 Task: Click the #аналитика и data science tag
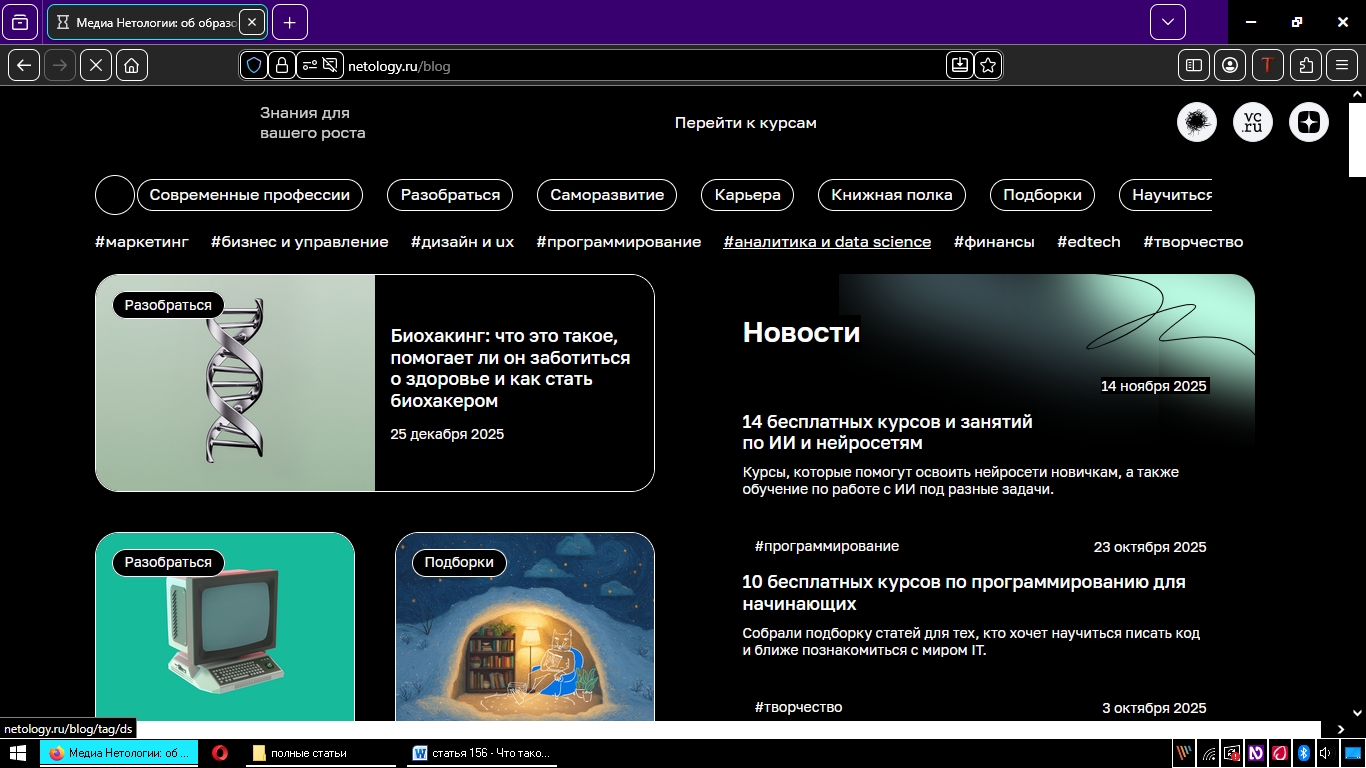coord(827,242)
